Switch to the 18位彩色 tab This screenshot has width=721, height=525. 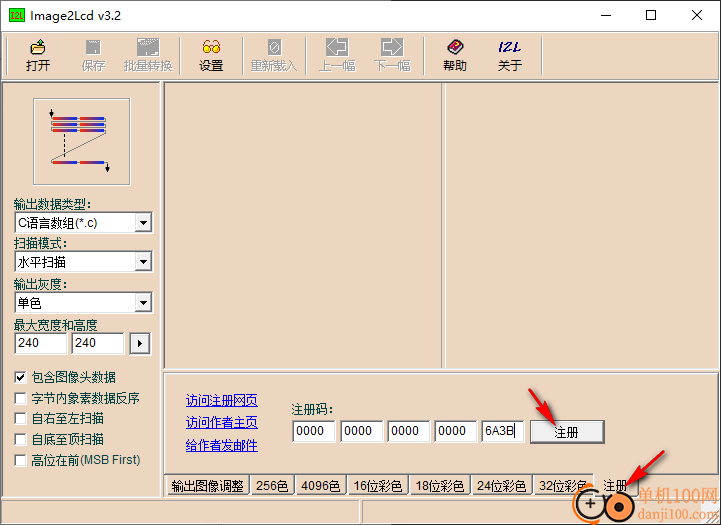click(x=440, y=485)
